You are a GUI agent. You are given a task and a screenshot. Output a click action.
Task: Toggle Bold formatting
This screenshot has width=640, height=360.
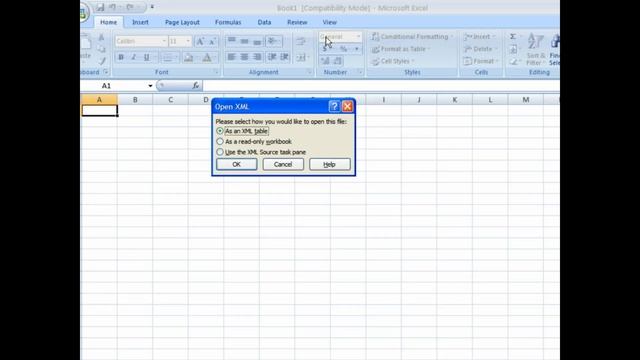(121, 58)
